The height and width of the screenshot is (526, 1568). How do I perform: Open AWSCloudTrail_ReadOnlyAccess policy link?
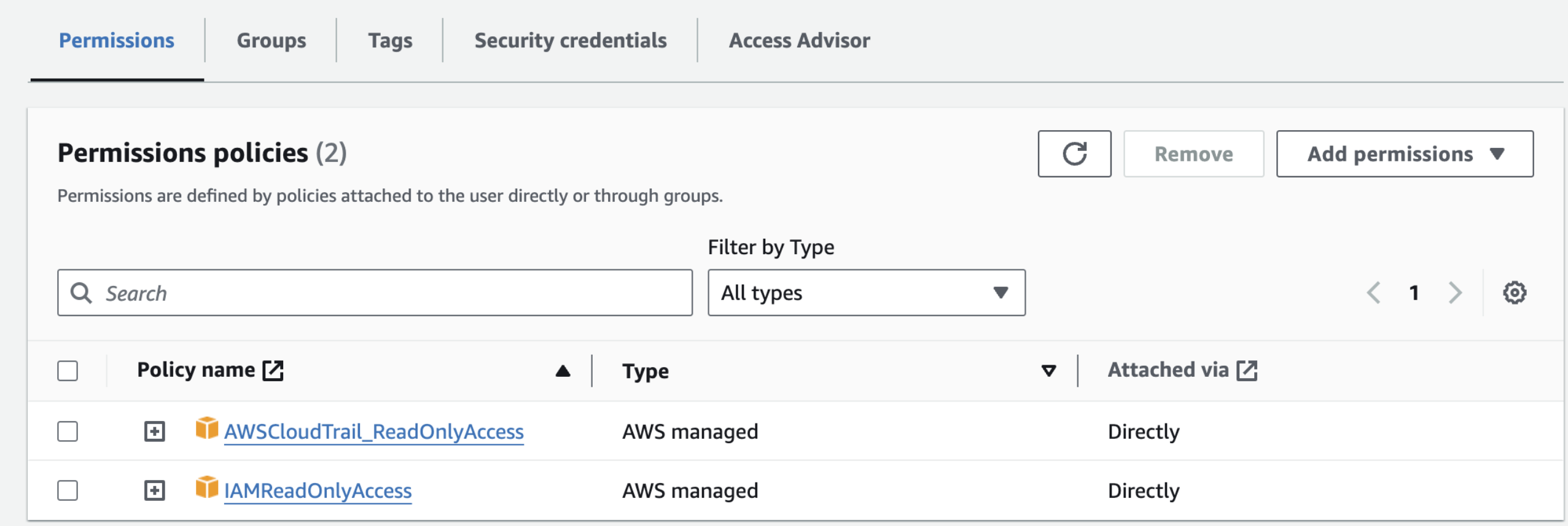373,431
